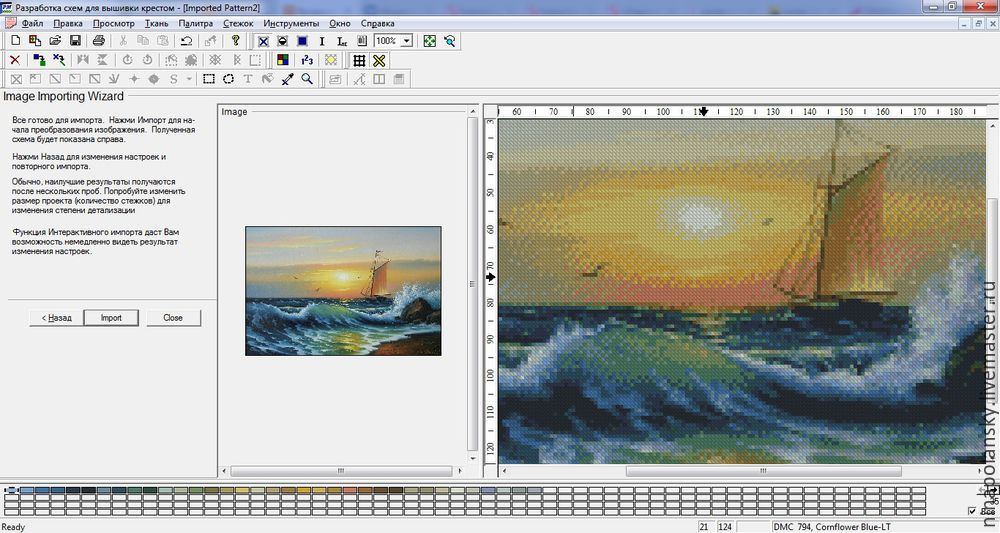Select the full cross stitch tool
Screen dimensions: 1000x533
pyautogui.click(x=16, y=79)
